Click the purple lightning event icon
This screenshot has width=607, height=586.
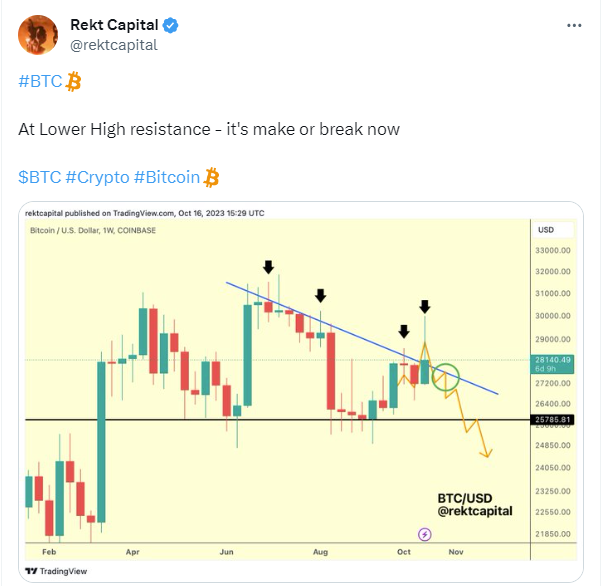tap(424, 535)
